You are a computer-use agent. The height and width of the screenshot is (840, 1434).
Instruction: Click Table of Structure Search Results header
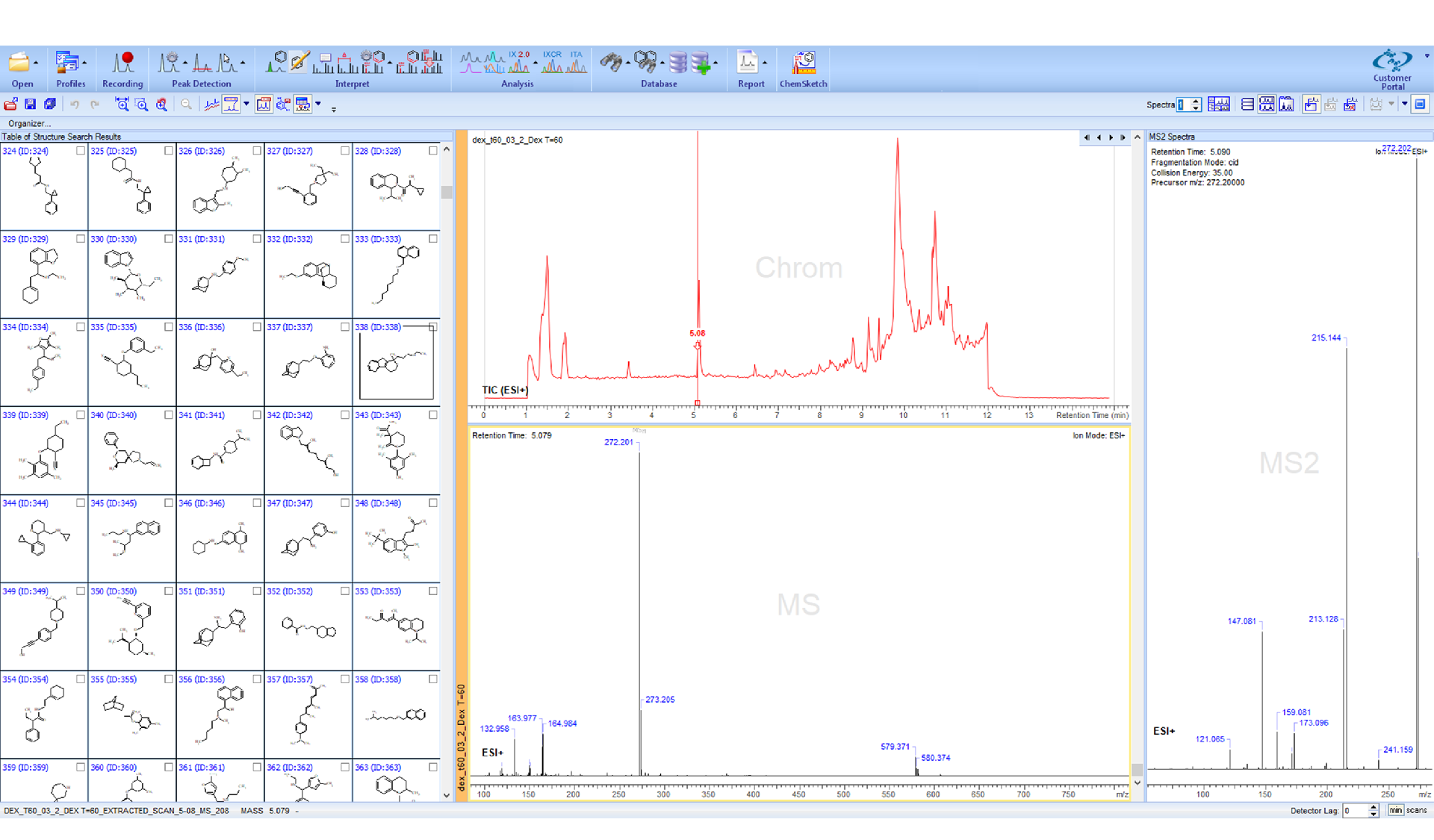tap(226, 137)
